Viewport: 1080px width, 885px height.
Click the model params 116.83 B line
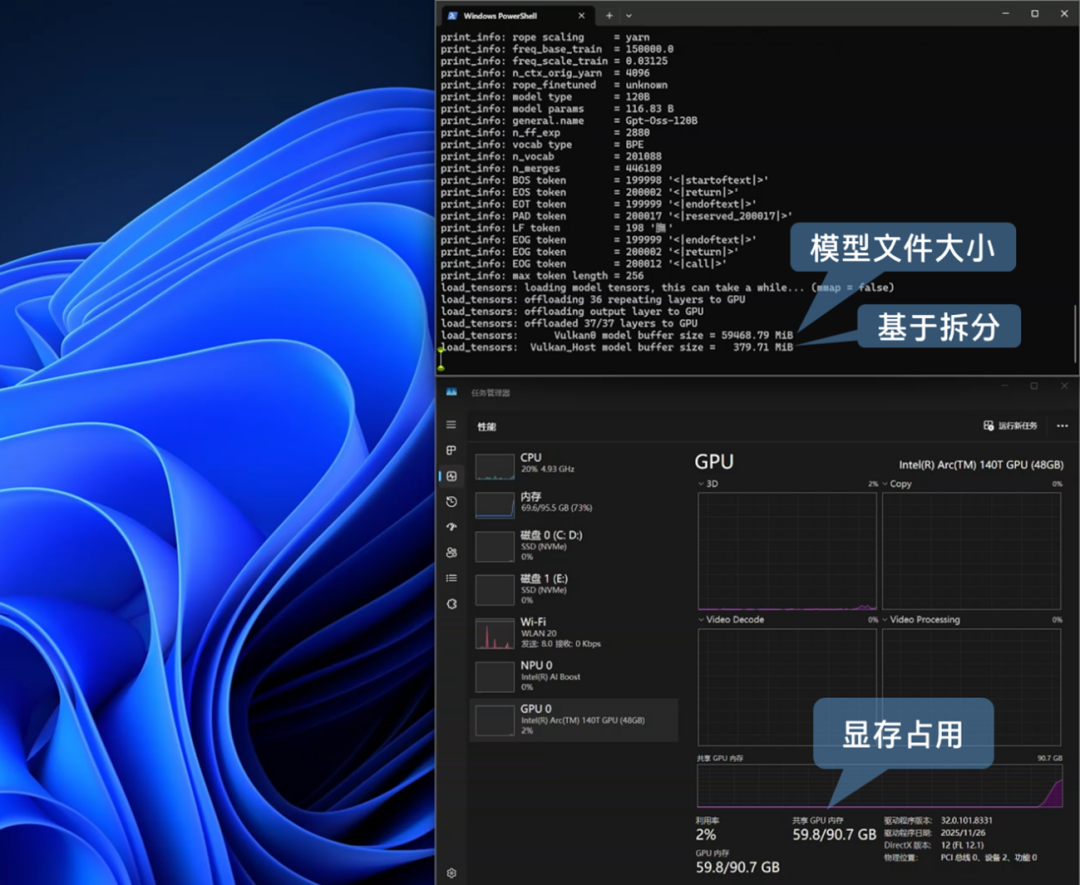tap(557, 109)
